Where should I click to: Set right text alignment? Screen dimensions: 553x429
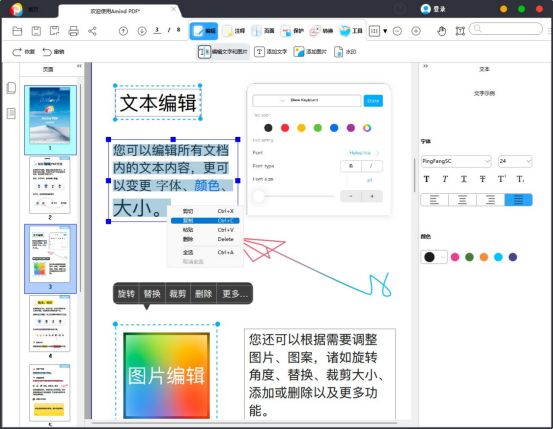(491, 200)
